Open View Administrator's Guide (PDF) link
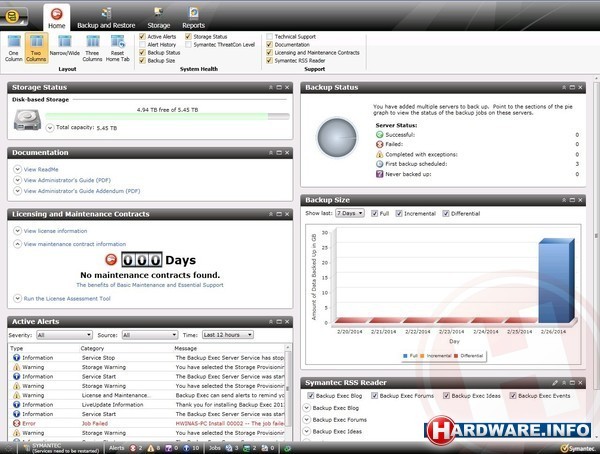The width and height of the screenshot is (600, 454). coord(67,180)
